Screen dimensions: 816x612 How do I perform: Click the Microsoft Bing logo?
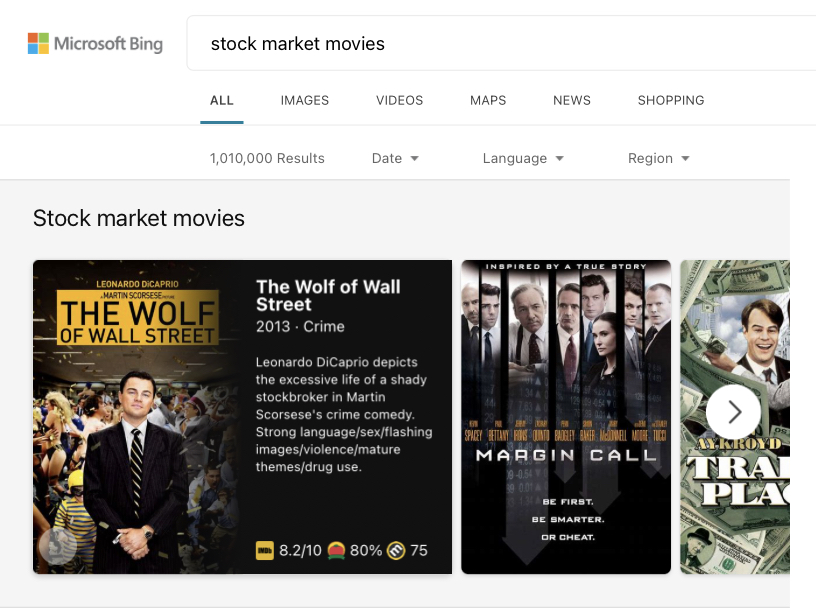pos(95,44)
